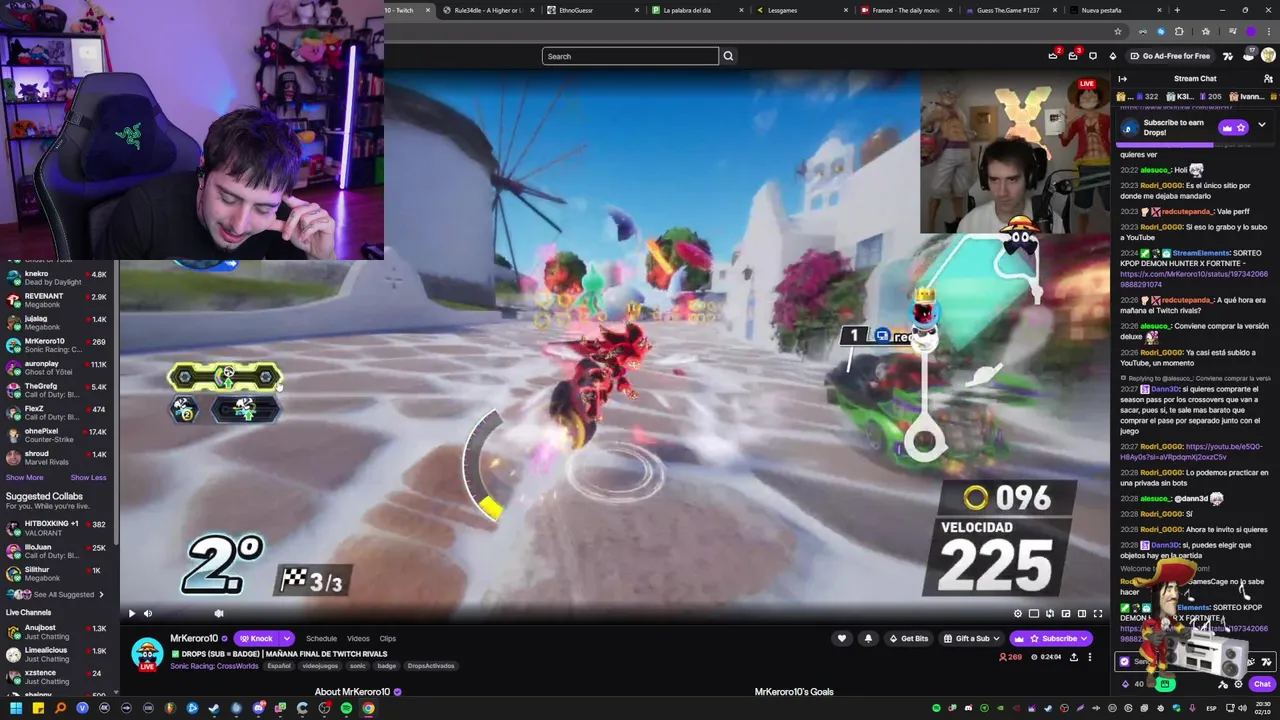The width and height of the screenshot is (1280, 720).
Task: Open Spotify from the taskbar
Action: pos(346,708)
